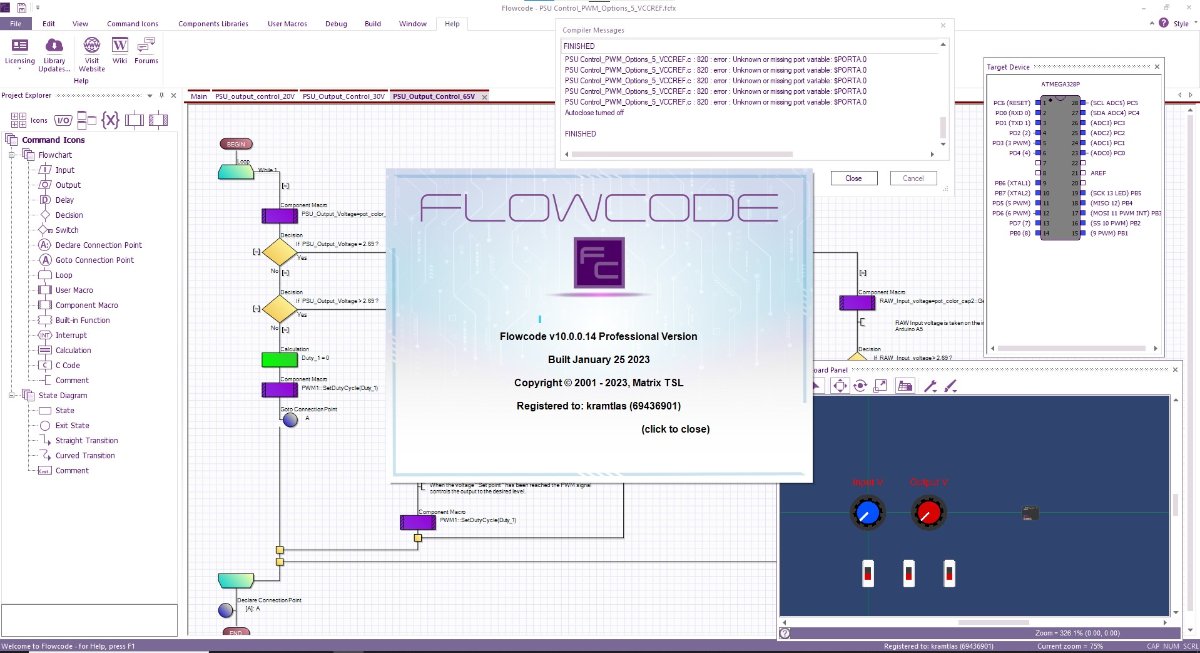Select the Curved Transition tree item
The width and height of the screenshot is (1200, 653).
[x=77, y=455]
